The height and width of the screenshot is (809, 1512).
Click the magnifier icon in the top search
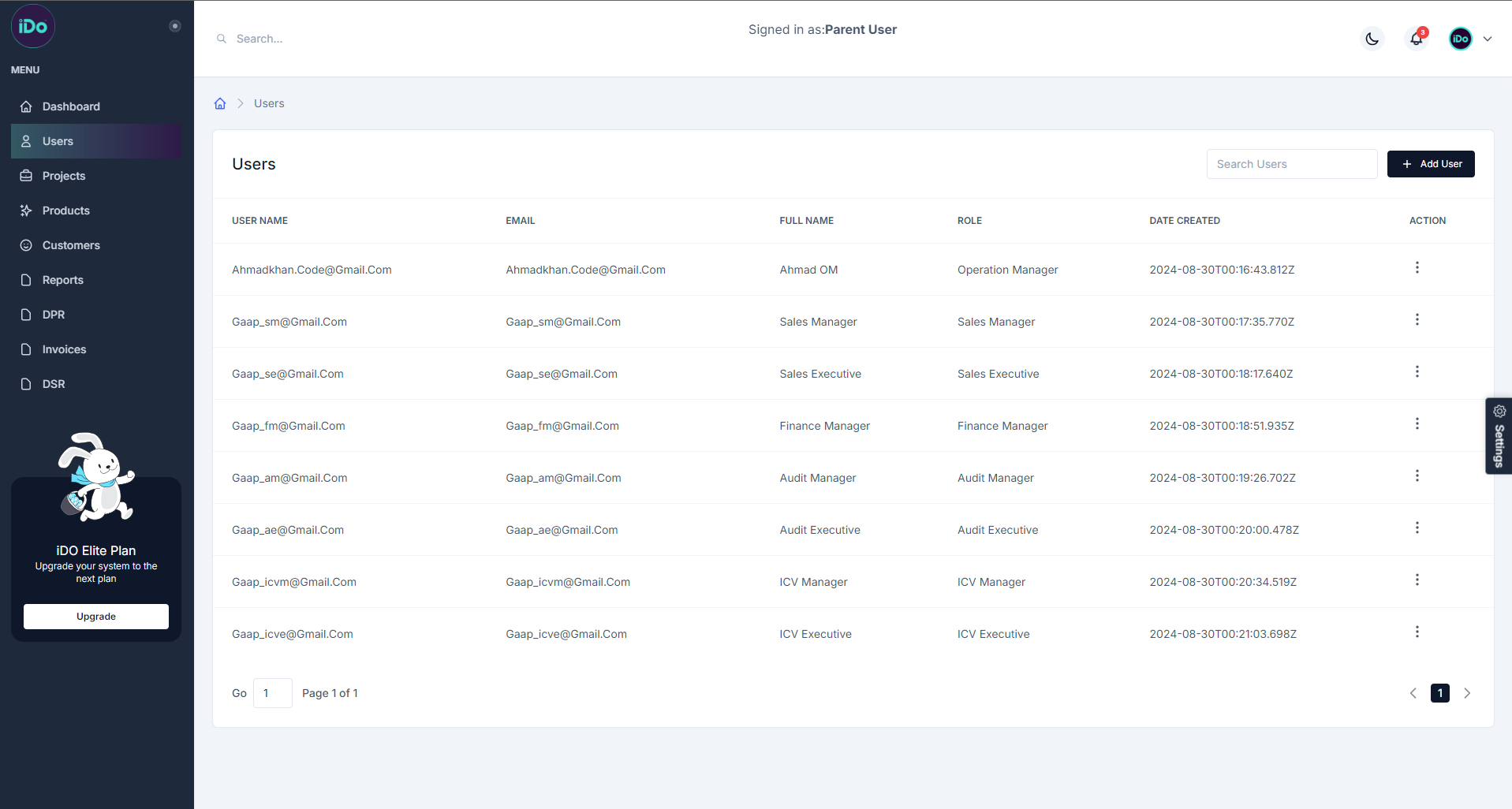pos(222,39)
